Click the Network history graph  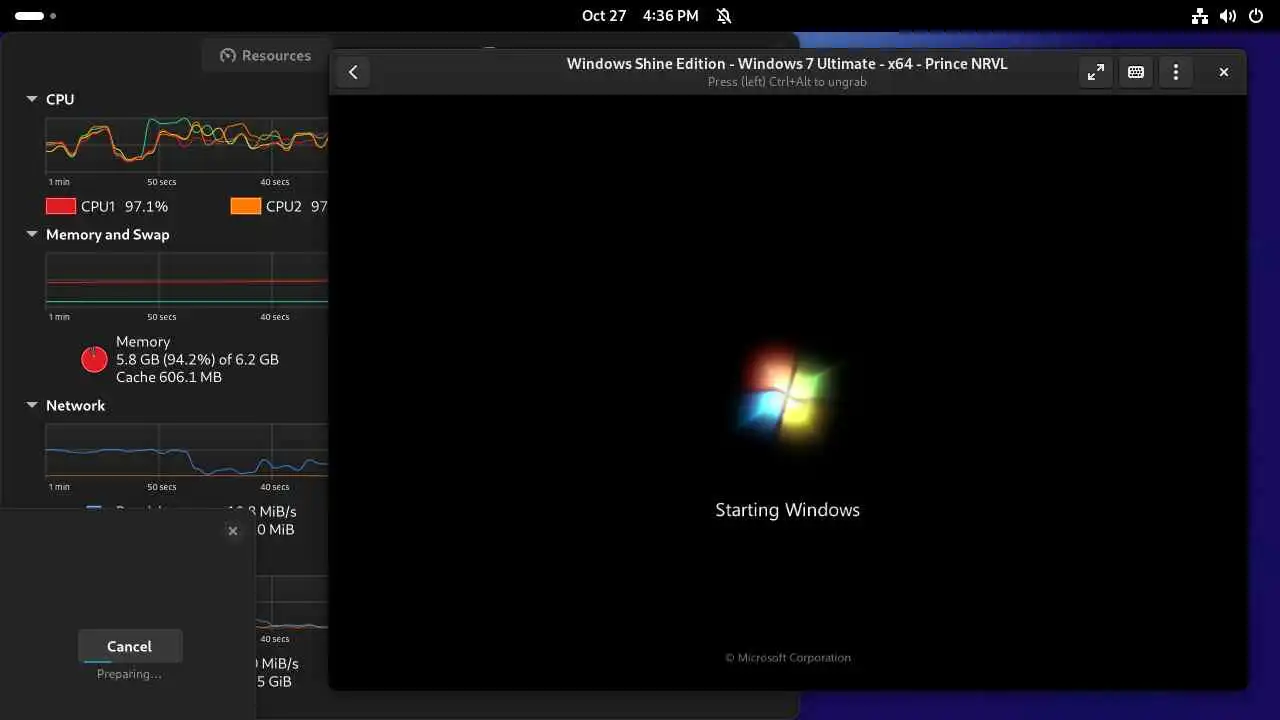187,451
